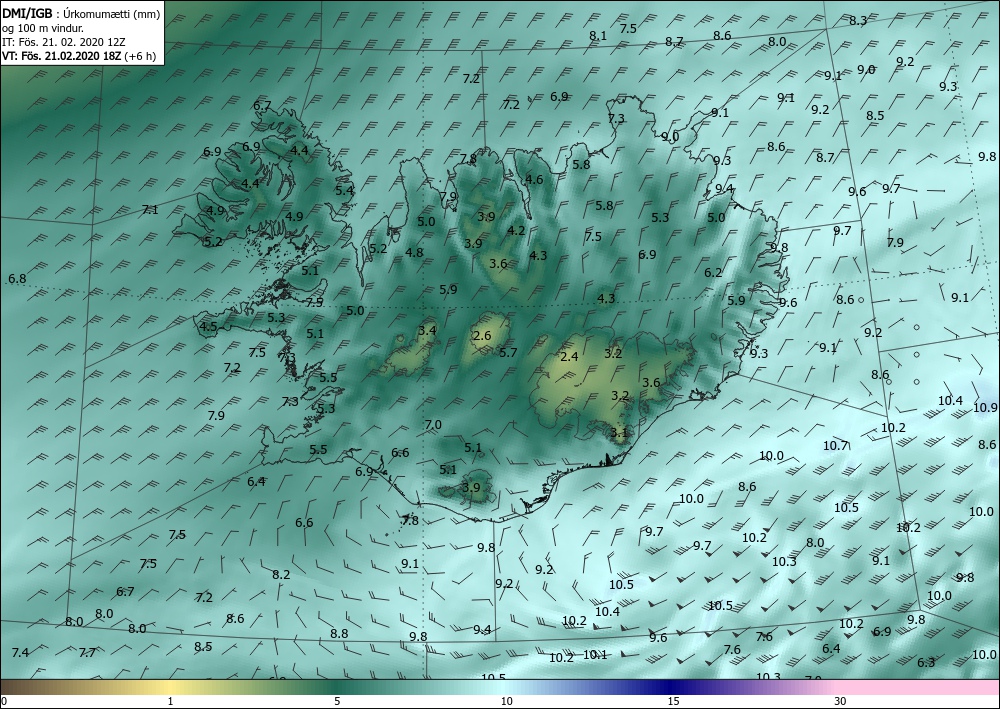Click the 10.9 value at the right edge
This screenshot has width=1000, height=709.
(x=985, y=407)
